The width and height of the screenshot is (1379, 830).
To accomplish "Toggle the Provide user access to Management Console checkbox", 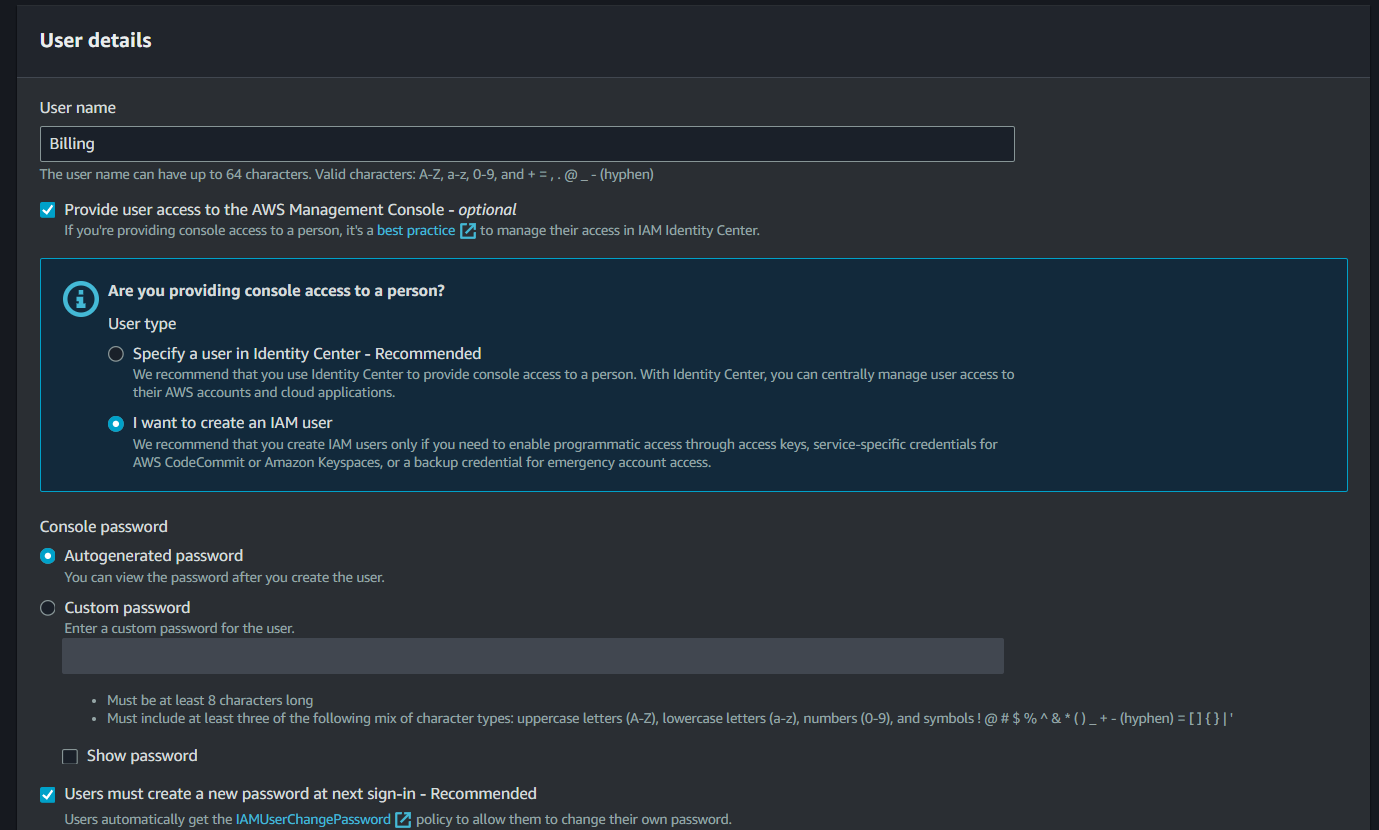I will (x=48, y=210).
